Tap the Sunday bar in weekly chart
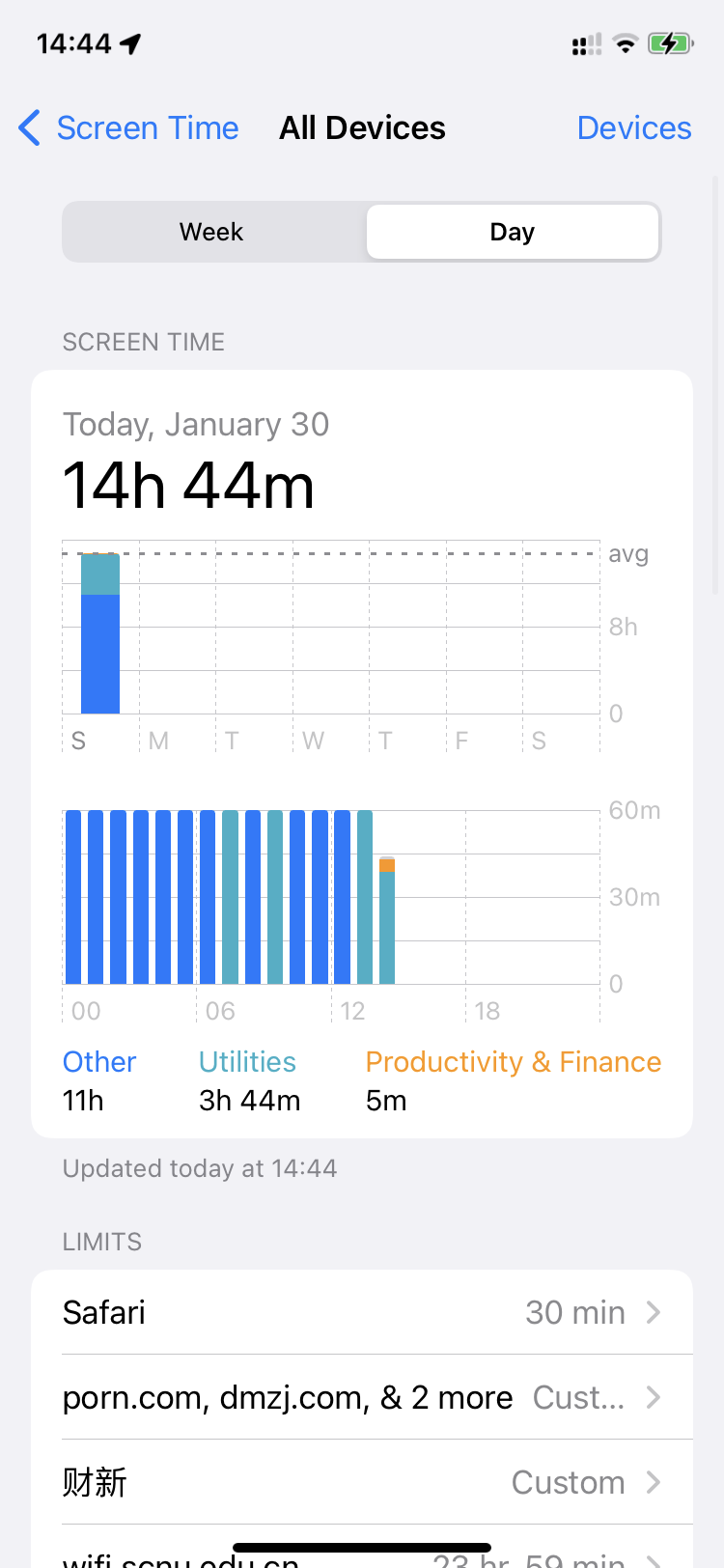The height and width of the screenshot is (1568, 724). click(100, 633)
